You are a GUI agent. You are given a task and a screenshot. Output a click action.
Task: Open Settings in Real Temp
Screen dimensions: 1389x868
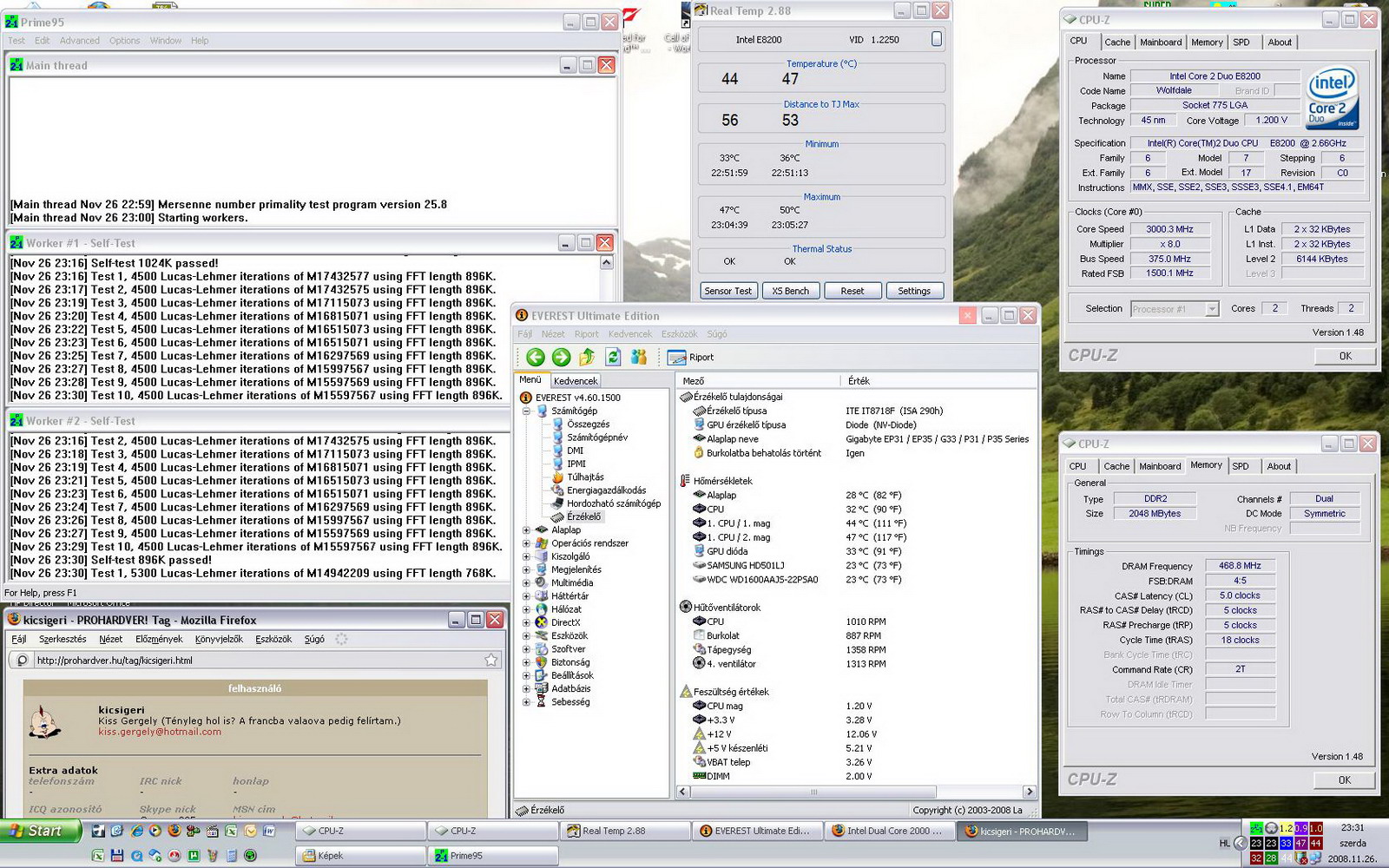914,291
